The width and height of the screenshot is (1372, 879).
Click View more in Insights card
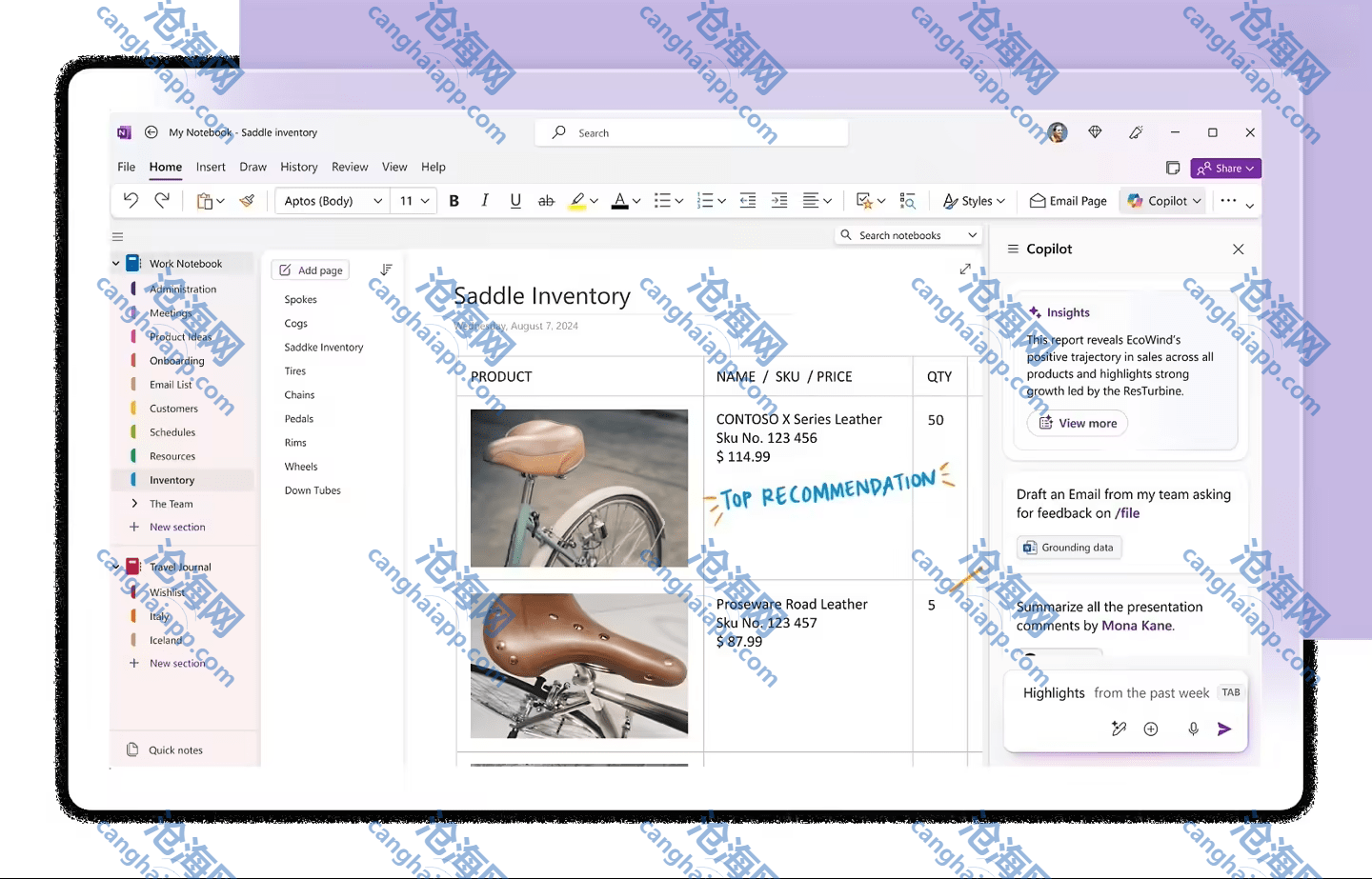click(1078, 423)
